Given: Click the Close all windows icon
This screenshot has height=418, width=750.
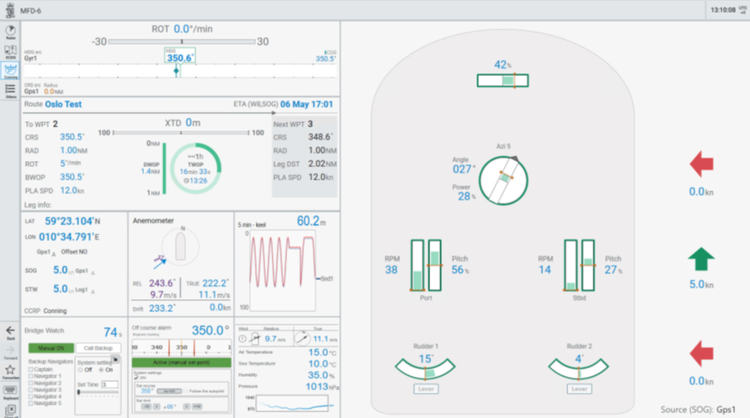Looking at the screenshot, I should (x=10, y=410).
